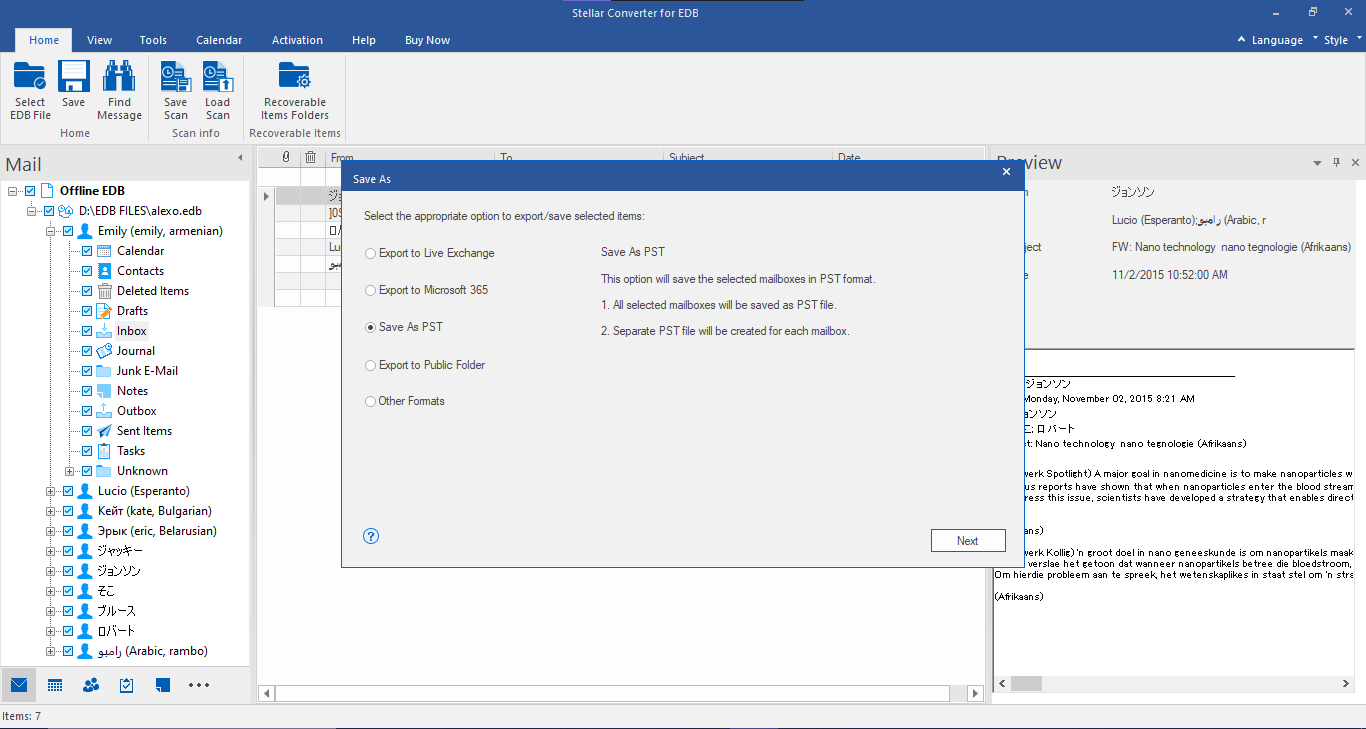Click message list scroll-right arrow
The width and height of the screenshot is (1366, 729).
976,693
